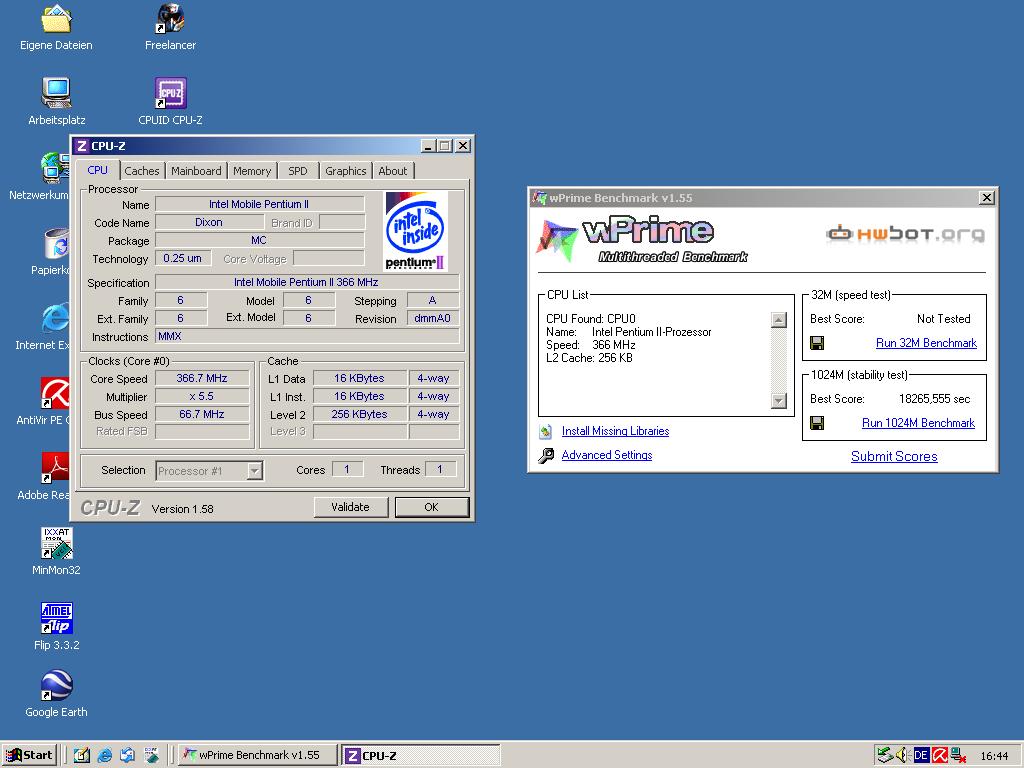
Task: Select the Graphics tab
Action: (345, 170)
